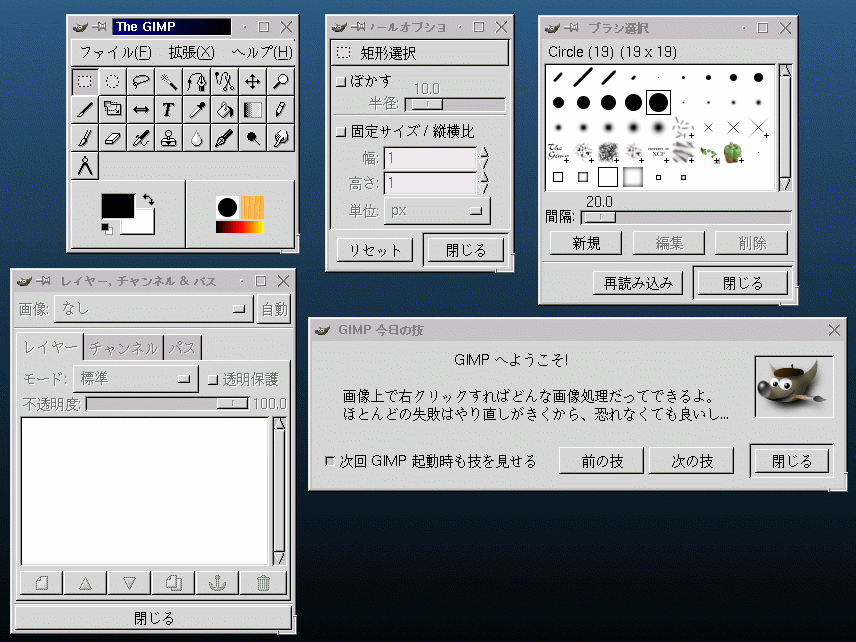Viewport: 856px width, 642px height.
Task: Open the モード 標準 mode dropdown
Action: [135, 378]
